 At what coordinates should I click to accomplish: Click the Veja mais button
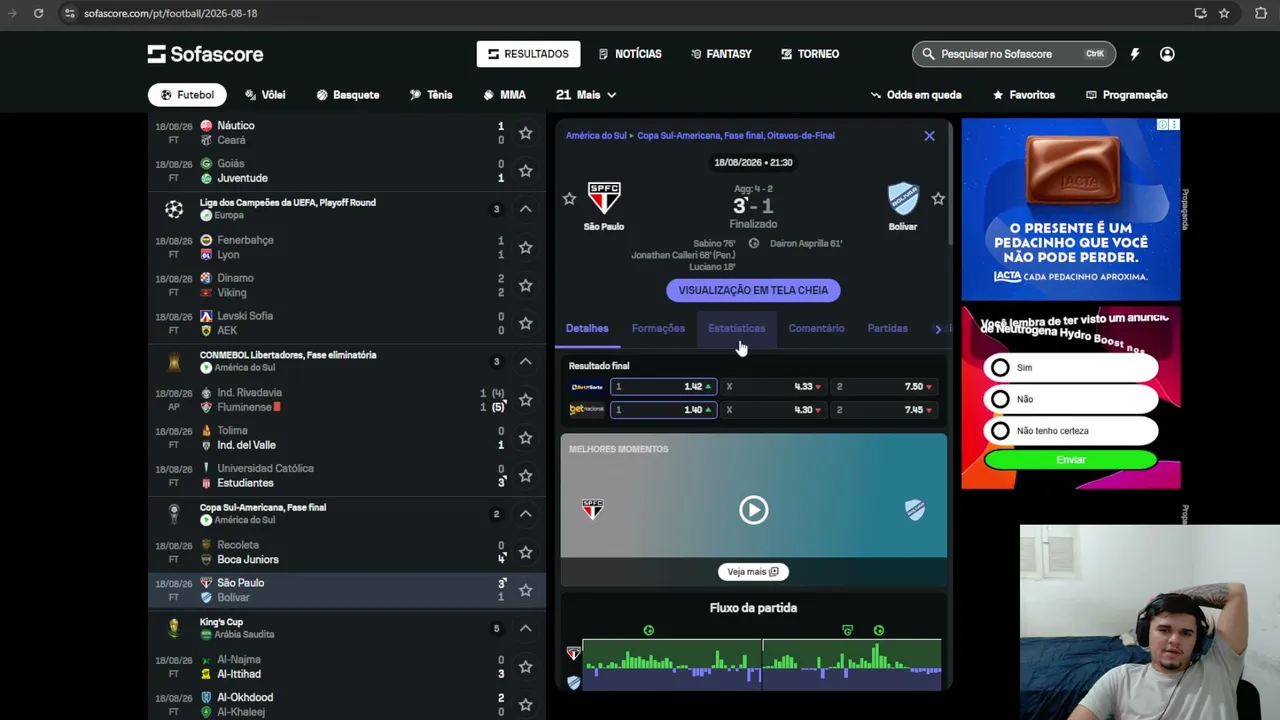753,572
